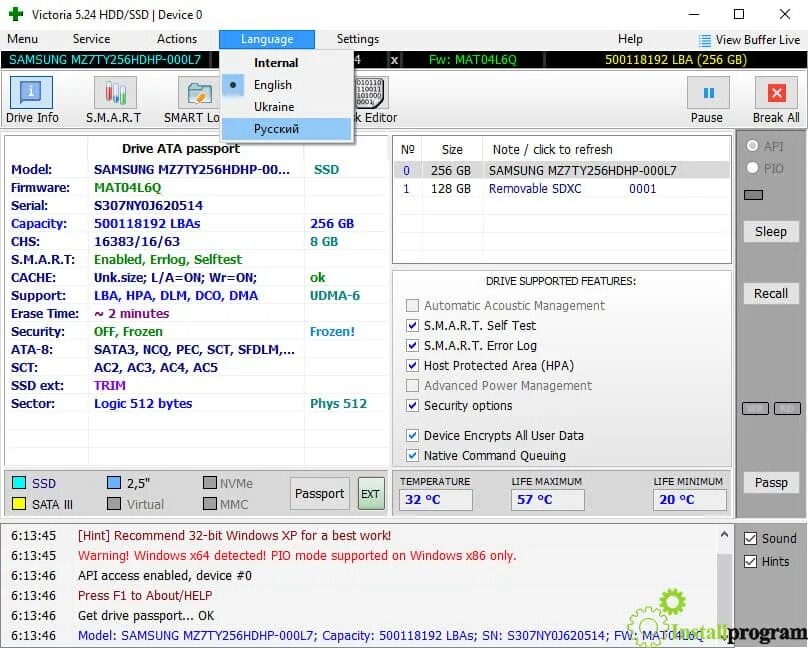The height and width of the screenshot is (648, 808).
Task: Disable the Hints checkbox
Action: tap(750, 561)
